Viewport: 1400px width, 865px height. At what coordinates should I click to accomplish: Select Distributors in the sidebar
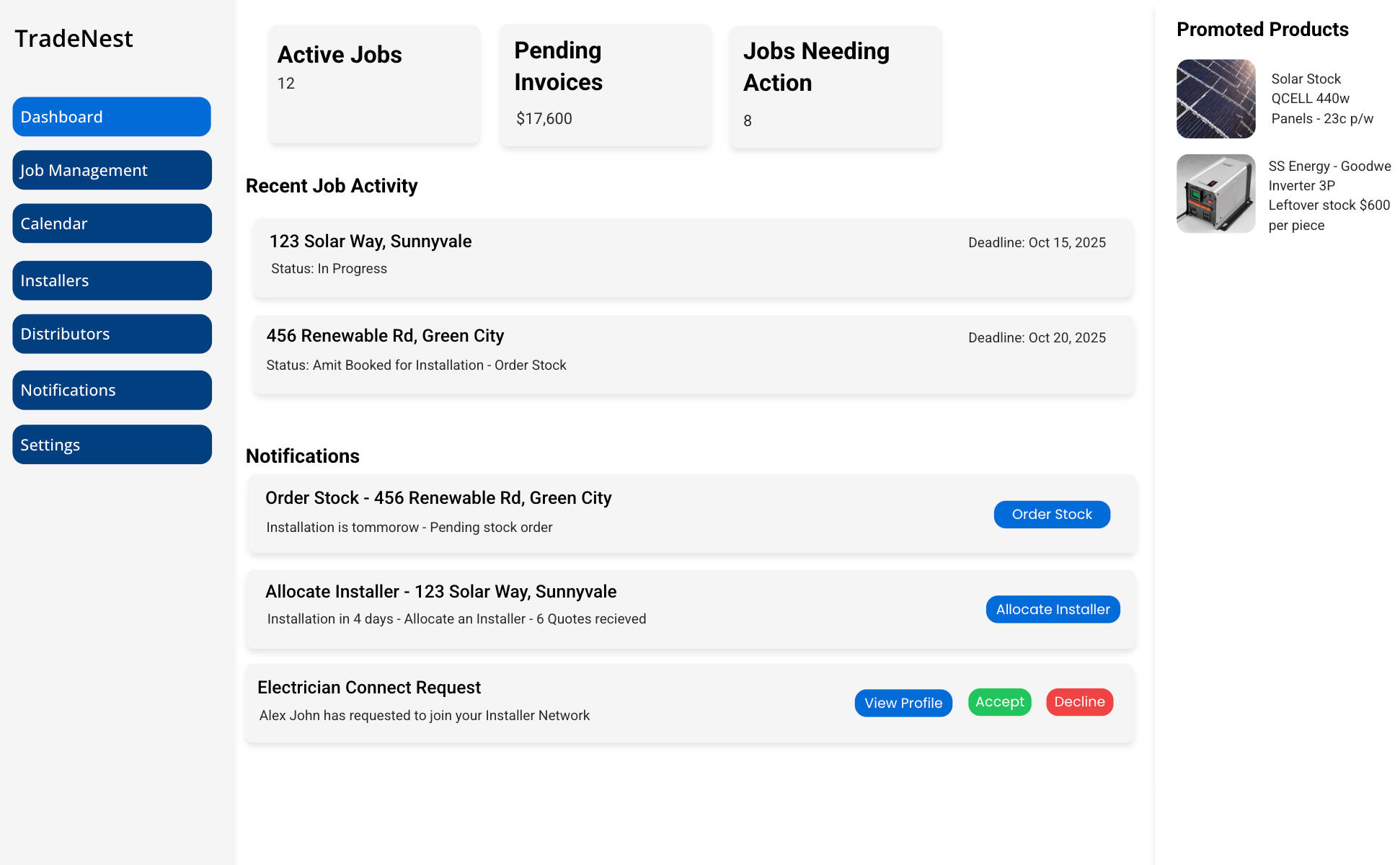click(112, 334)
